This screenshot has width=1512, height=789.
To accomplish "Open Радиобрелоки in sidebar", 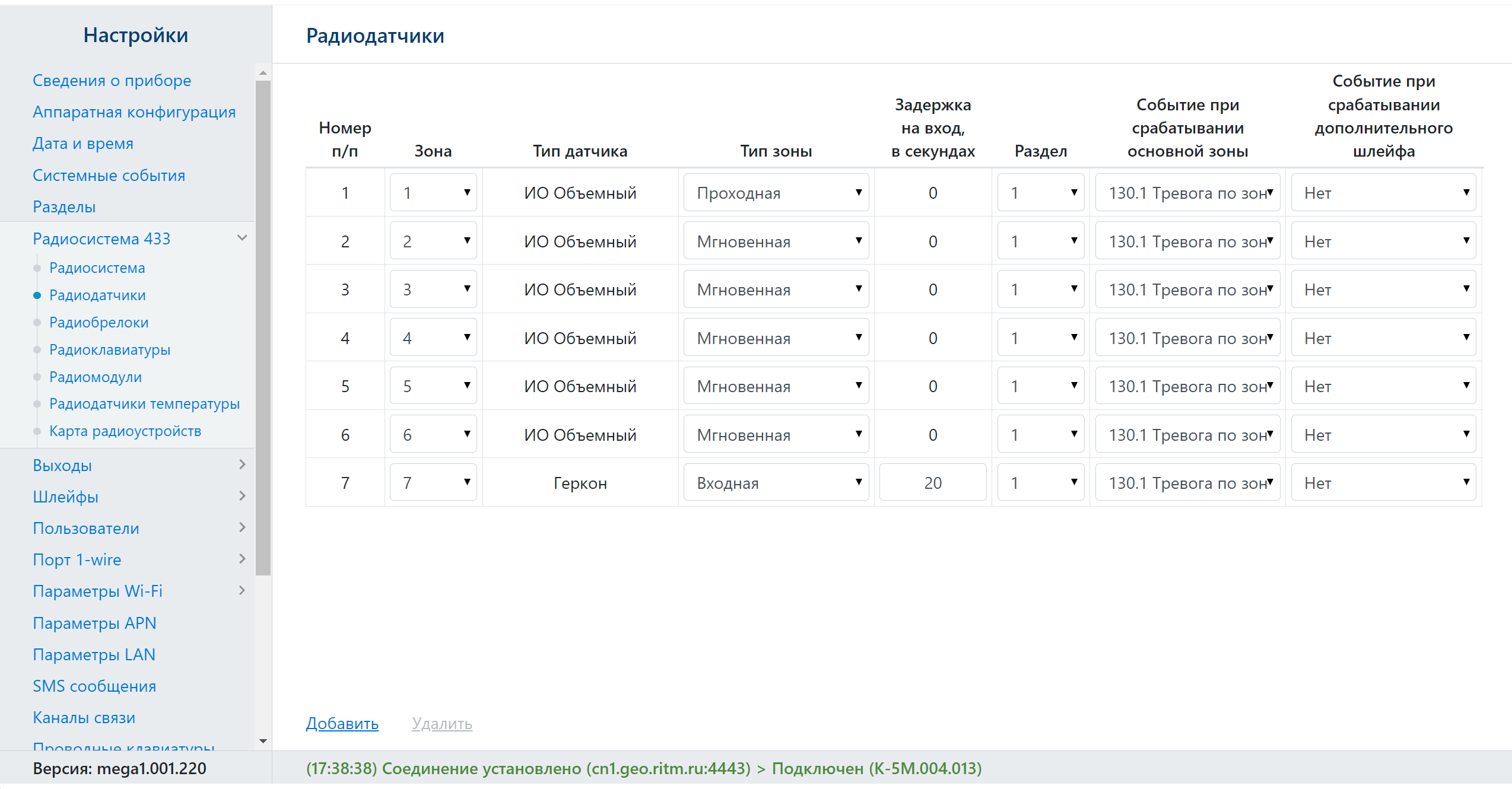I will (x=99, y=322).
